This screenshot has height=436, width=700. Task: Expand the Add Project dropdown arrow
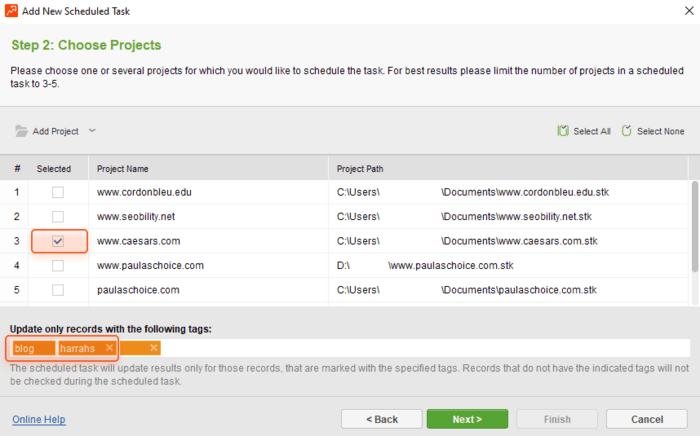92,131
